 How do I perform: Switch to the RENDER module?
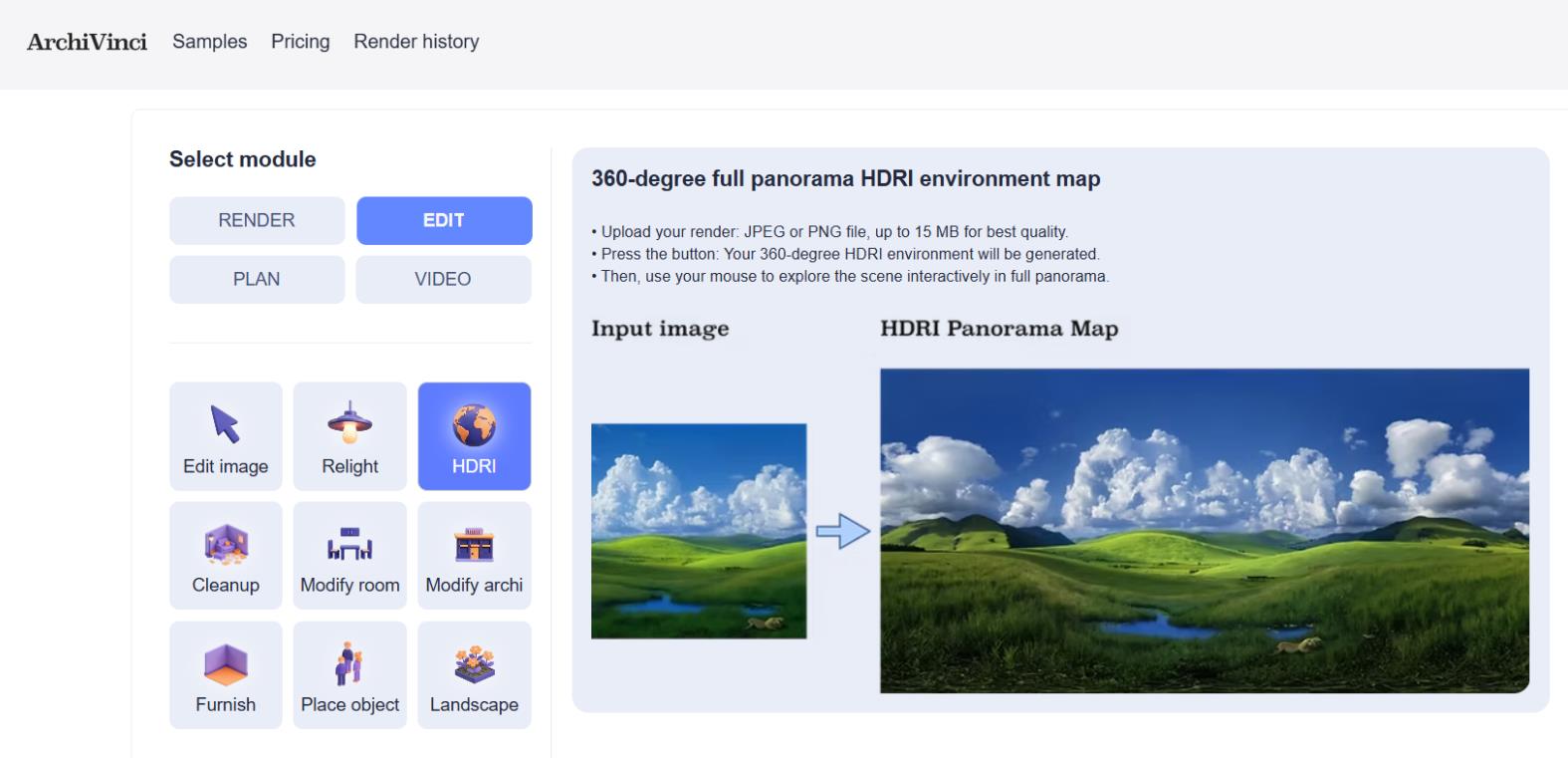pos(257,220)
